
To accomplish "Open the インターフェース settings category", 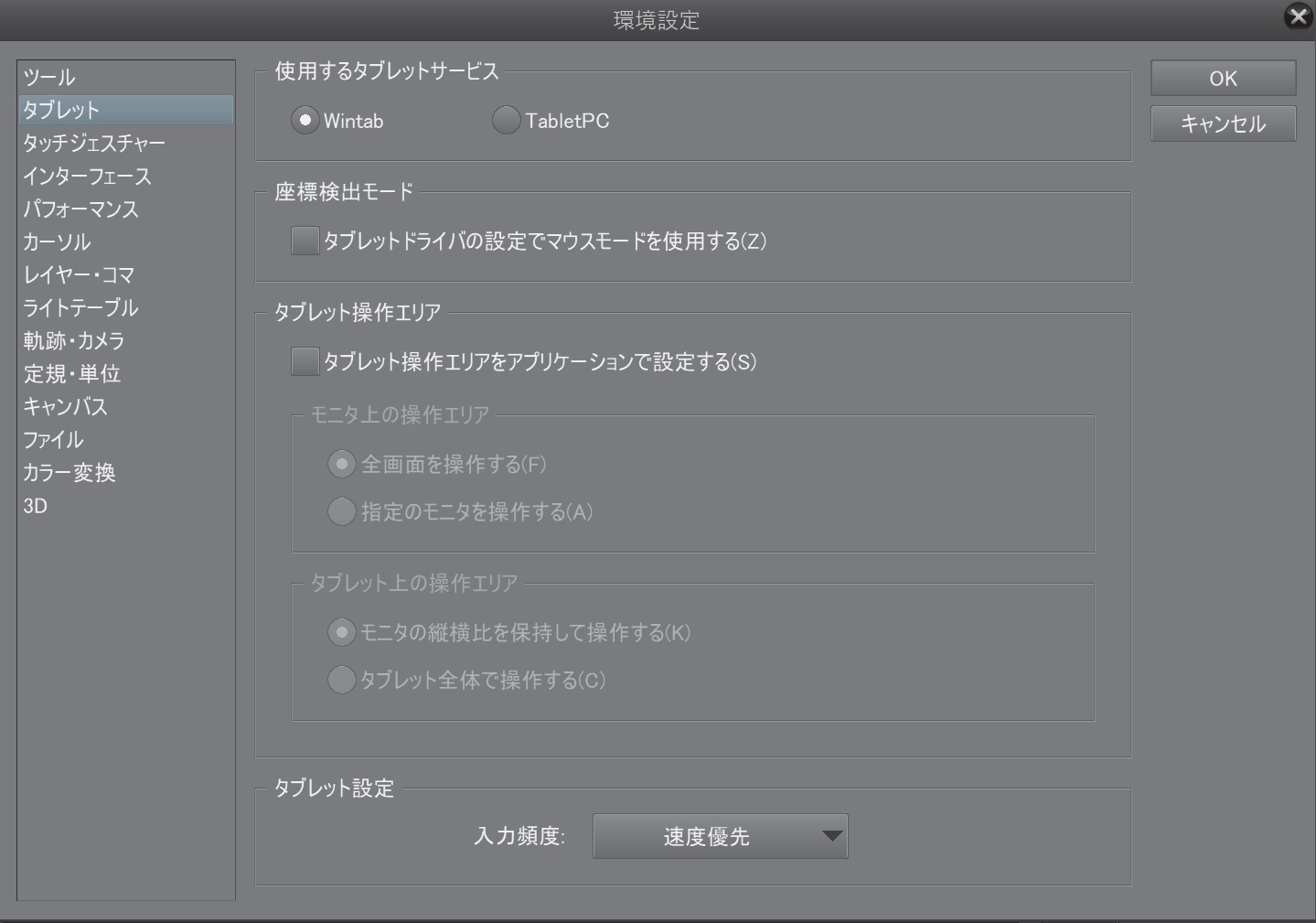I will (126, 176).
